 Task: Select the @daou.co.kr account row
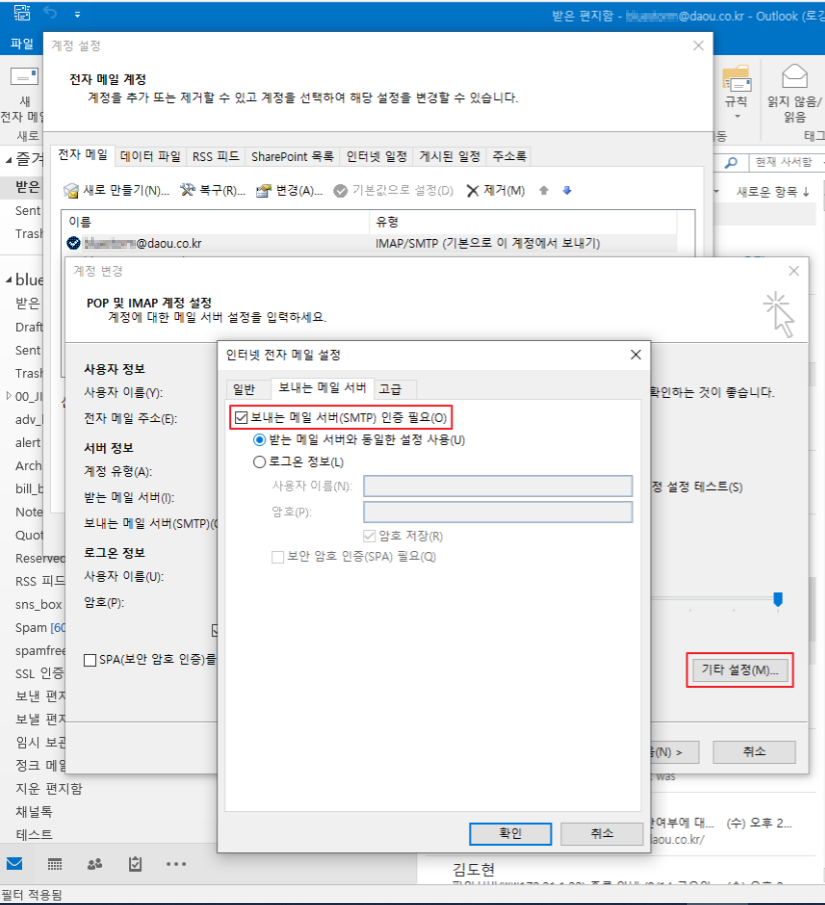pos(369,244)
